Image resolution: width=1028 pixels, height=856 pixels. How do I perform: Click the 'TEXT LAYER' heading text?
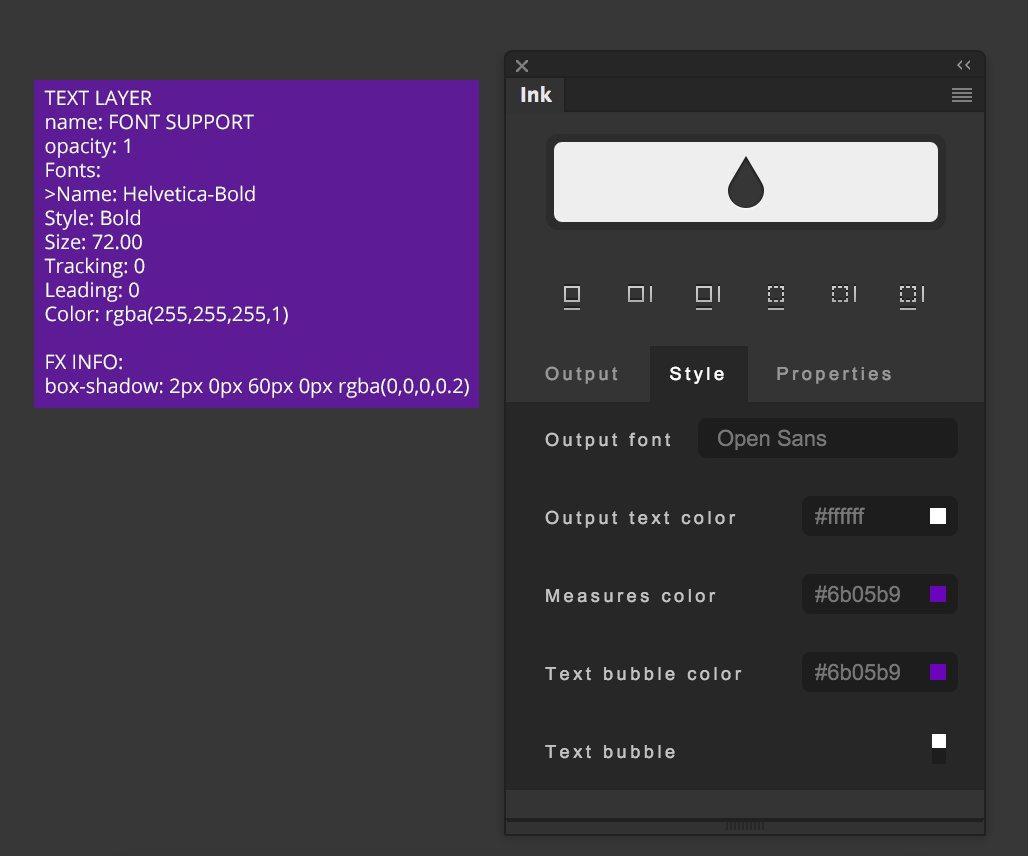[x=98, y=98]
